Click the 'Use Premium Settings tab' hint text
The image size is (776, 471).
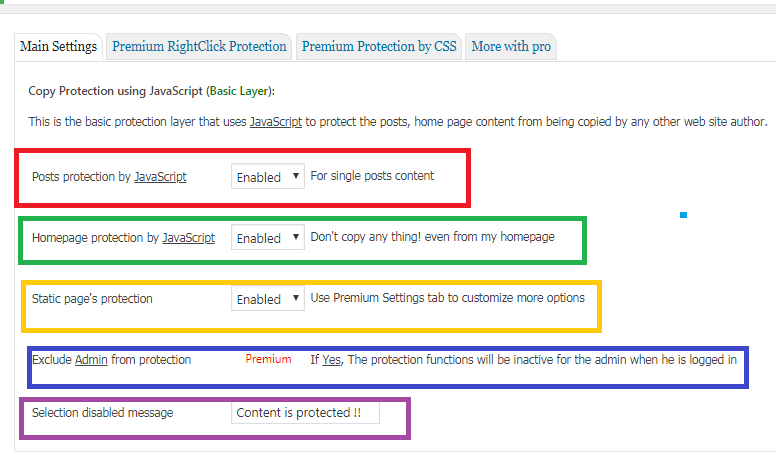pos(447,298)
